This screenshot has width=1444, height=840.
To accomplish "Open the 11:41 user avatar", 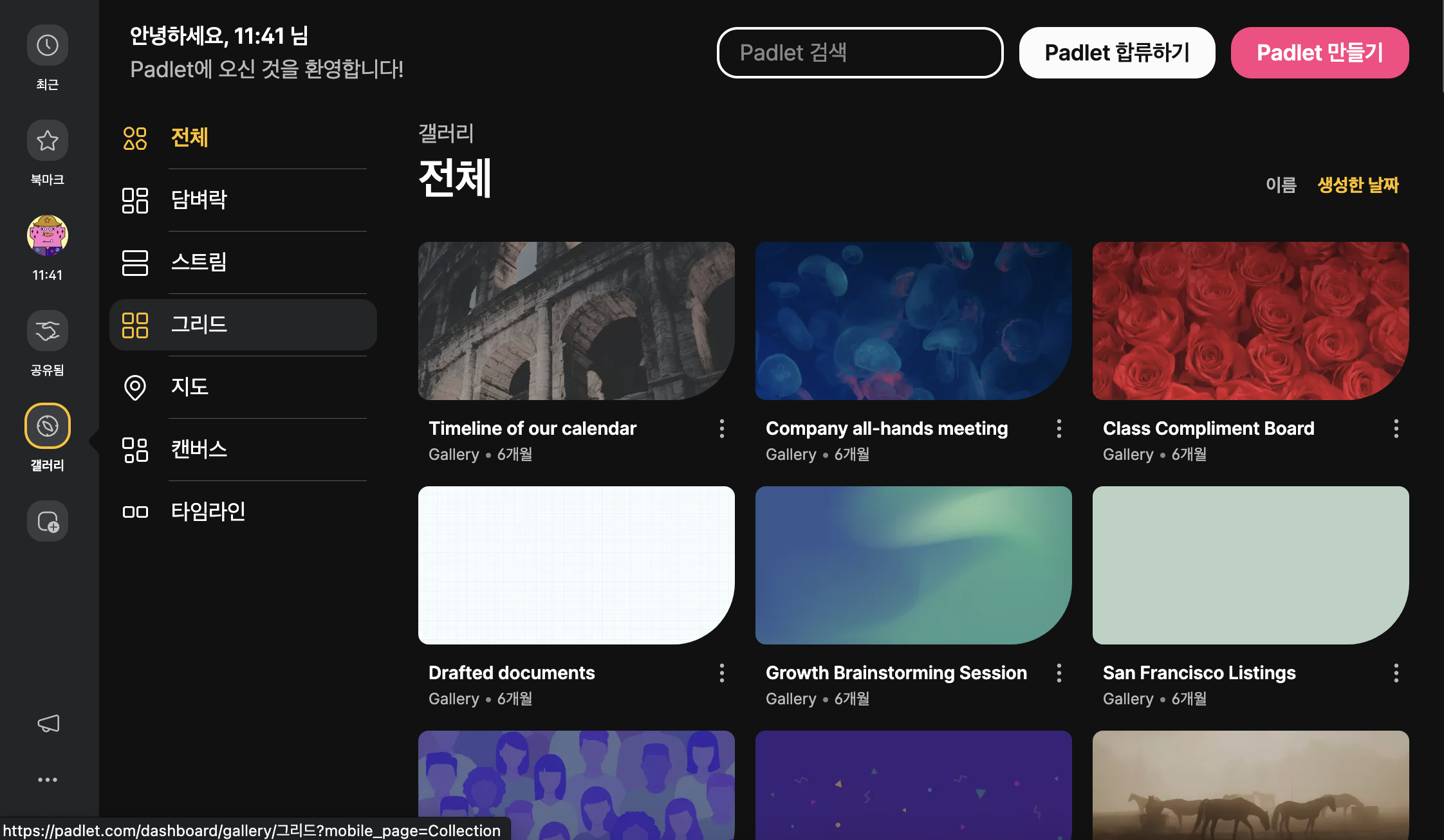I will pos(48,235).
